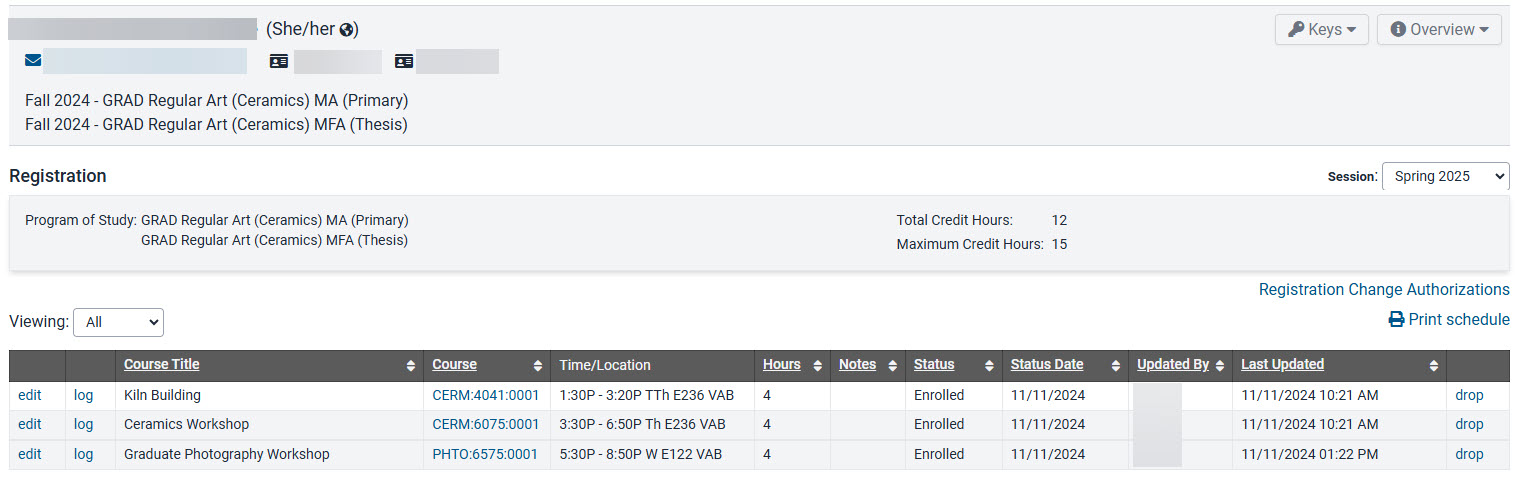The image size is (1516, 483).
Task: Click the first ID card icon
Action: click(279, 61)
